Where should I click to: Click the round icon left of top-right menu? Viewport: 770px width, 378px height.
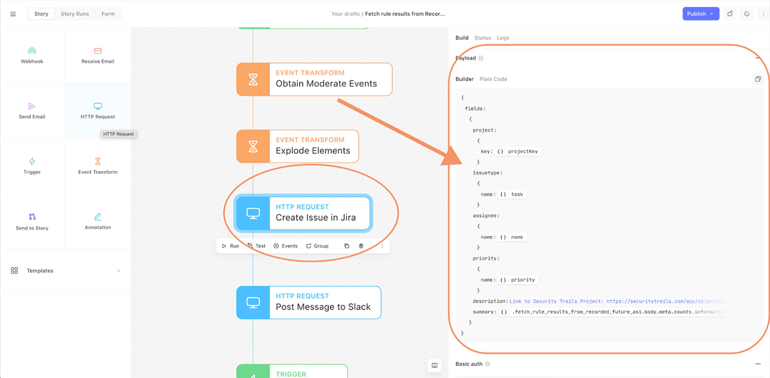pos(747,14)
